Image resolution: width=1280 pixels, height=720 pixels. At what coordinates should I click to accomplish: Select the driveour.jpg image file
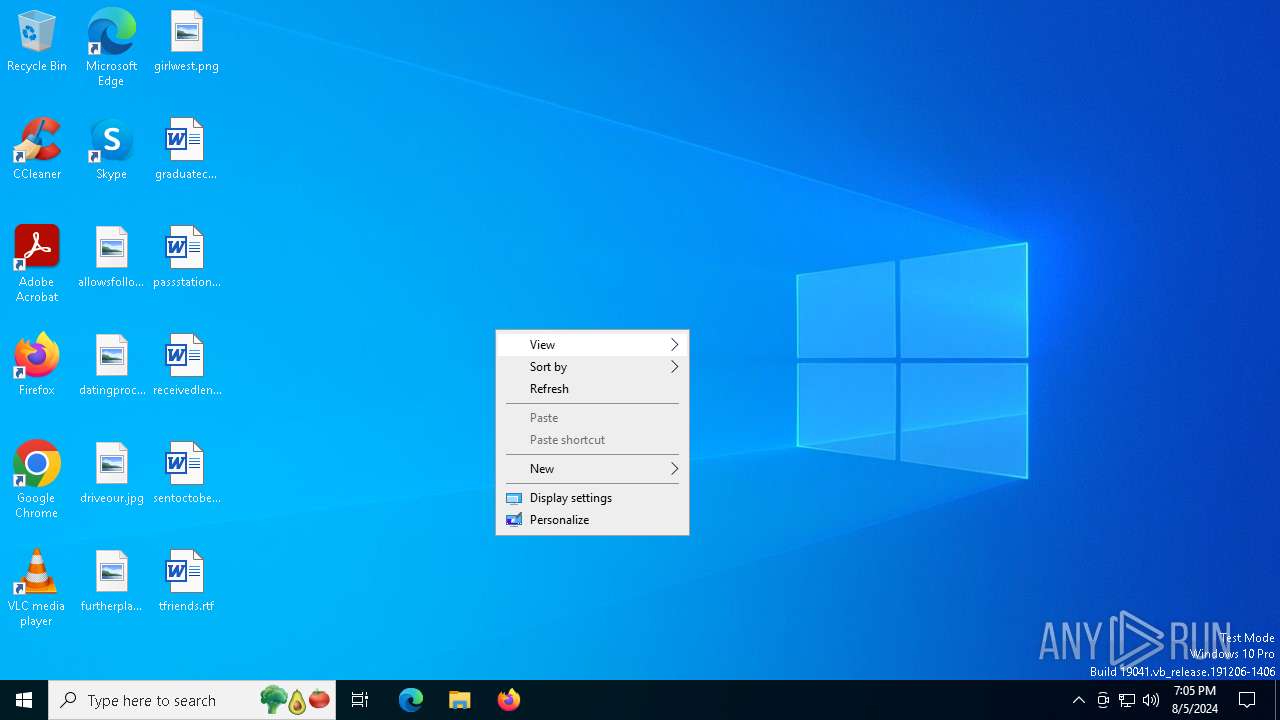[111, 474]
